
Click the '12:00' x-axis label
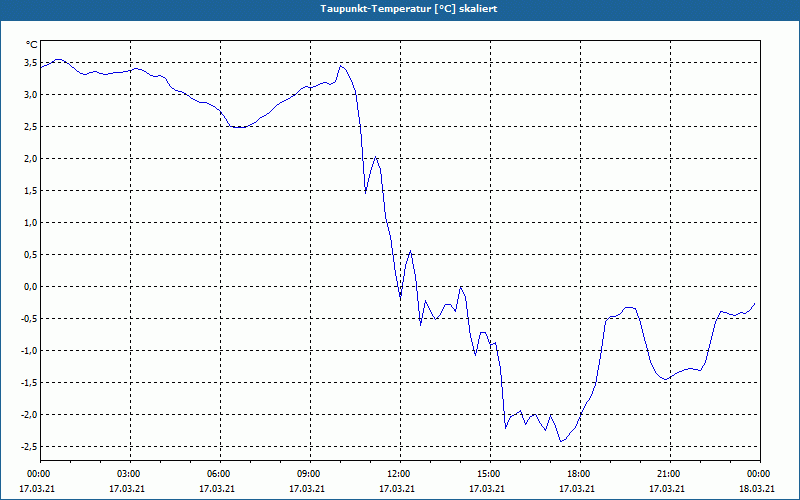pos(397,474)
